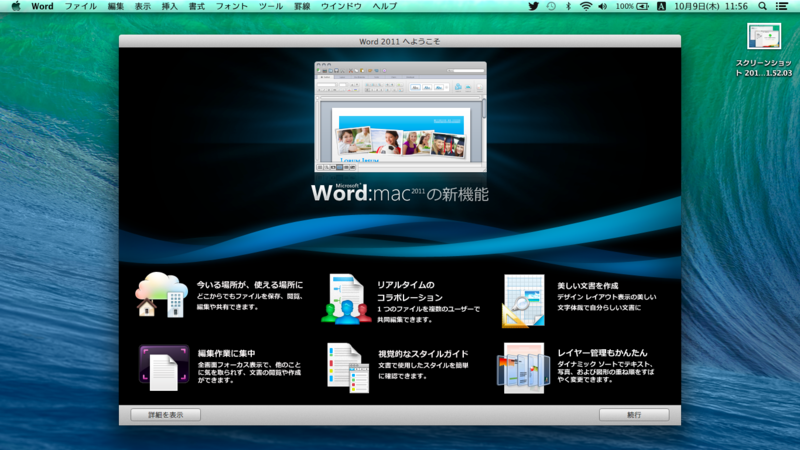
Task: Open the フォント menu
Action: click(231, 6)
